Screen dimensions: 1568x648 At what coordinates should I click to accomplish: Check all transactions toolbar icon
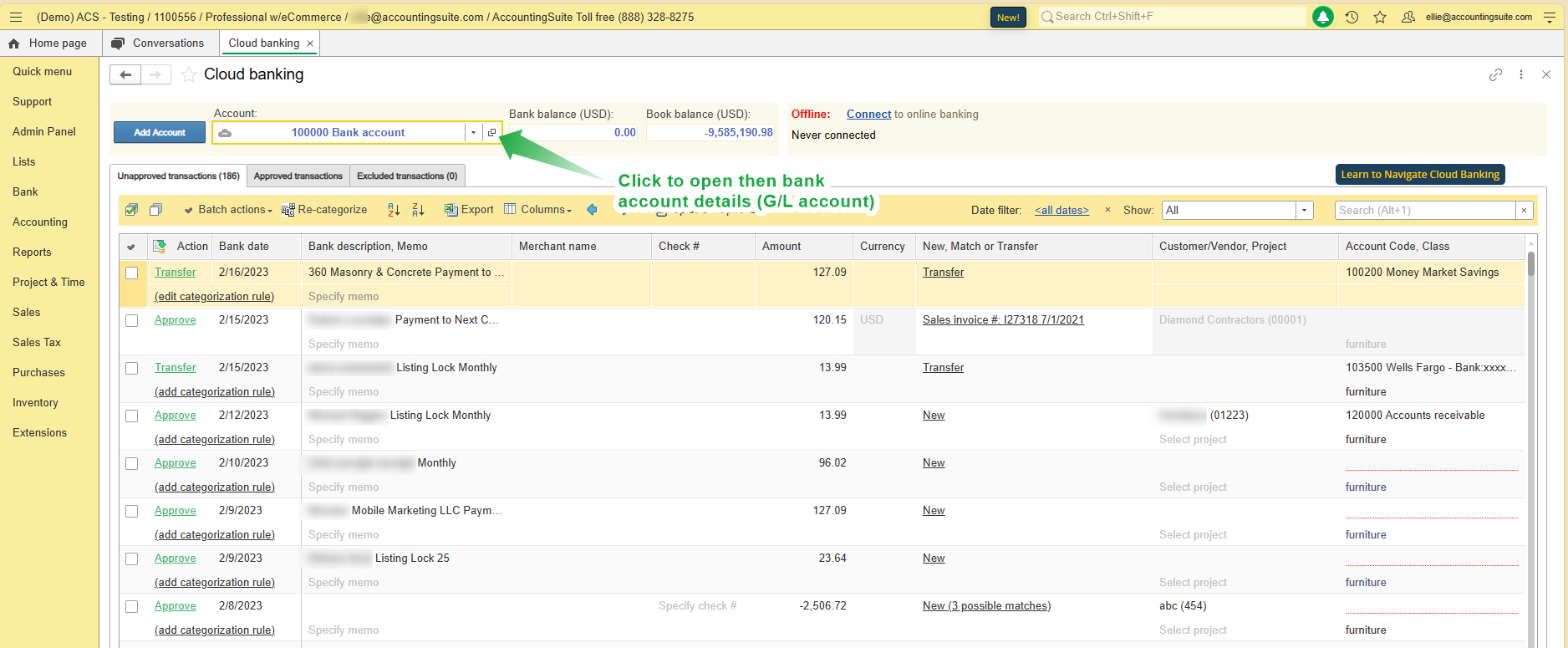[x=131, y=210]
